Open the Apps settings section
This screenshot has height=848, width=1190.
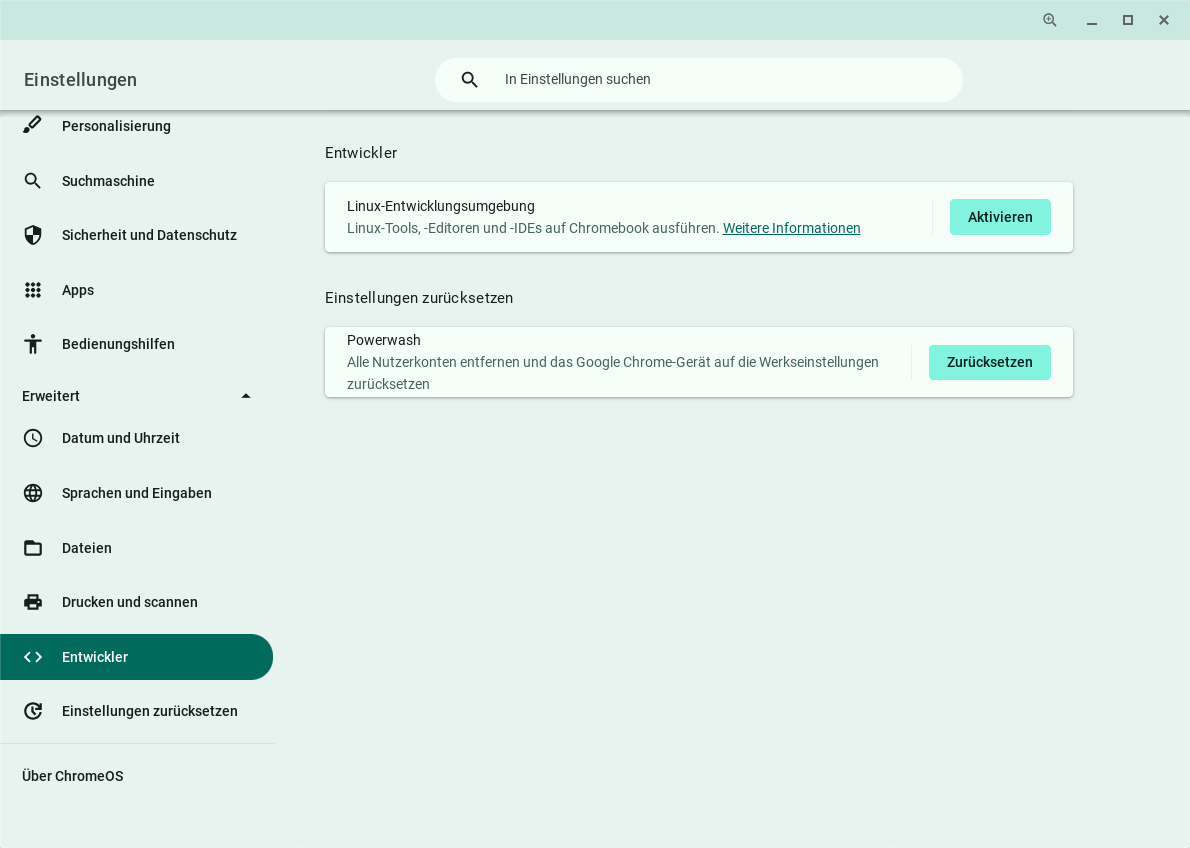(x=137, y=290)
